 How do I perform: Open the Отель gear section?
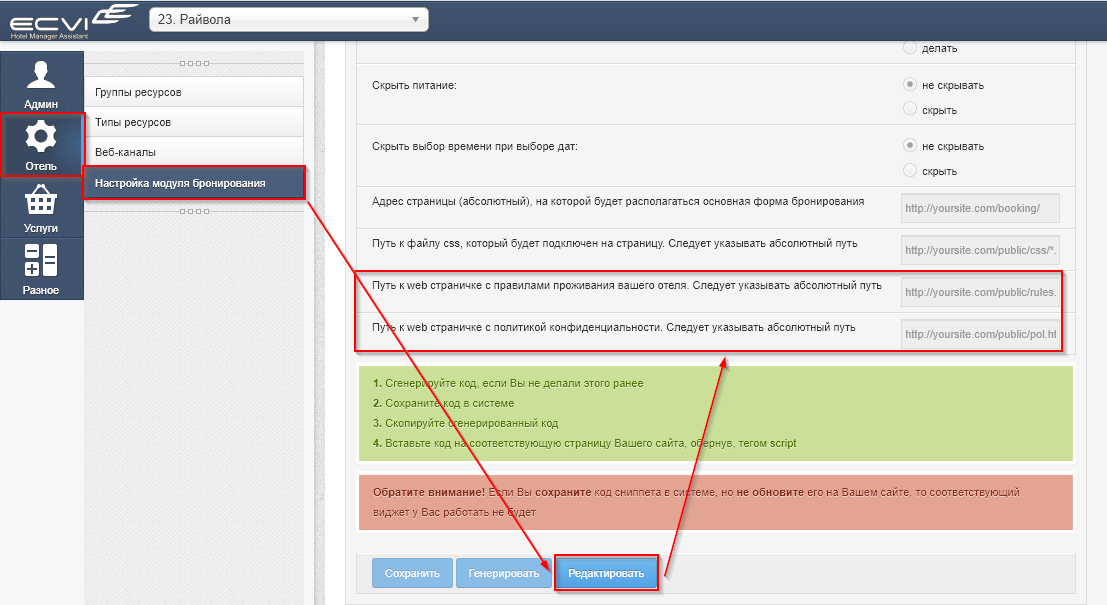click(x=41, y=145)
